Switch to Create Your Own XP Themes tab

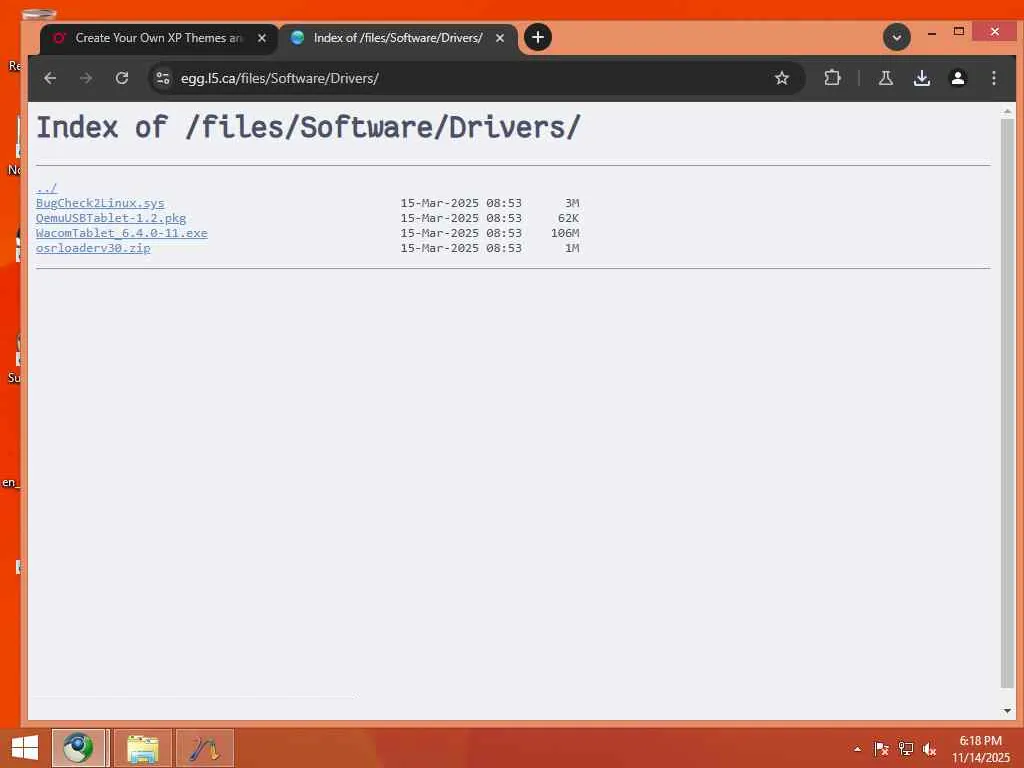[159, 38]
